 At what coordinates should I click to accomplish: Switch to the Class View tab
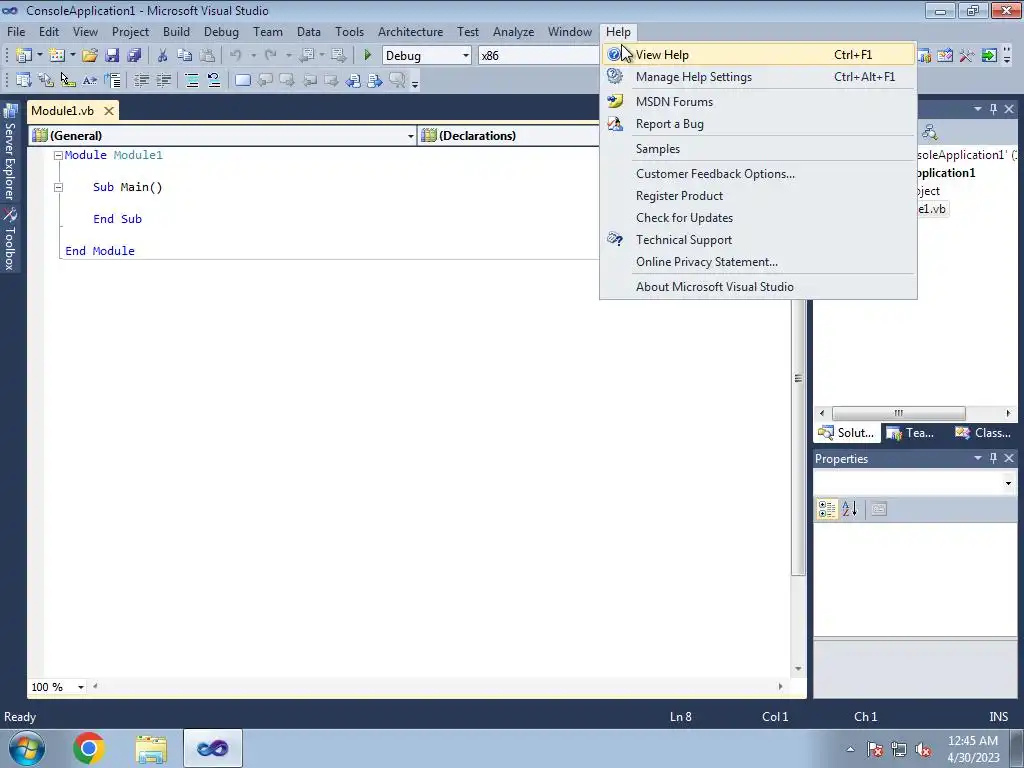tap(983, 433)
